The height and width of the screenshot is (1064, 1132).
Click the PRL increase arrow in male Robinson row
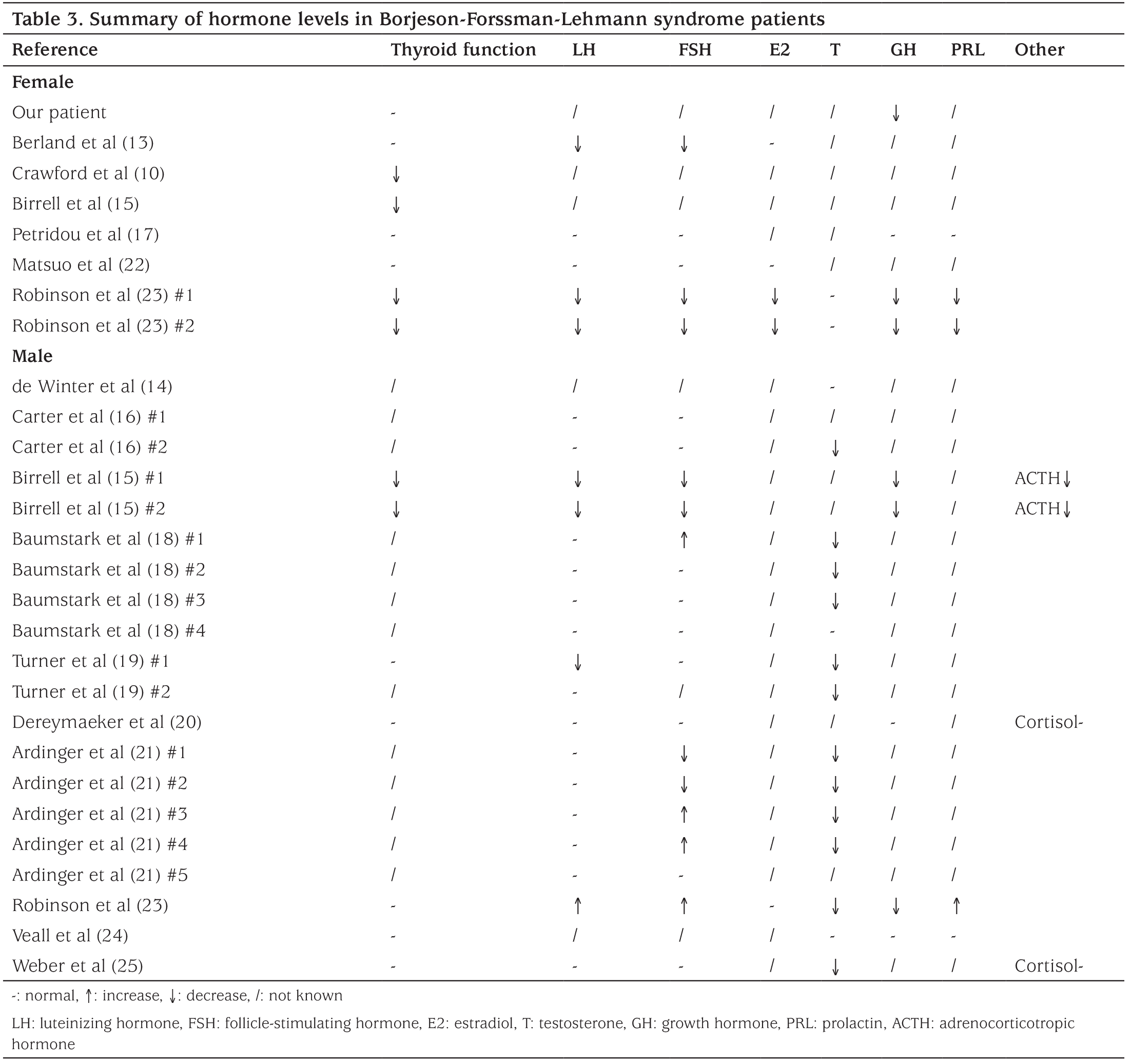(x=957, y=905)
